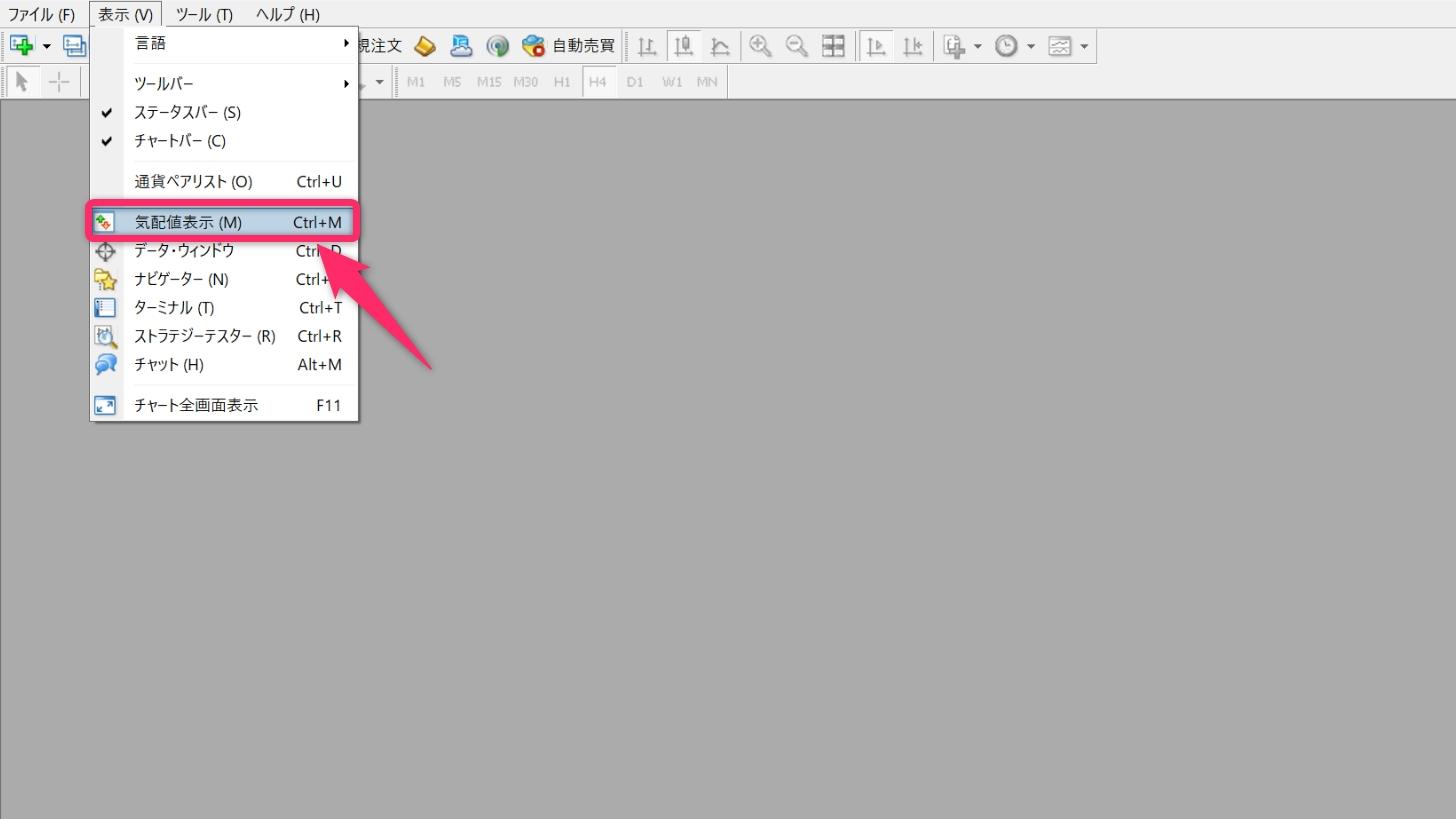Open the periodicity clock dropdown arrow
The image size is (1456, 819).
(1031, 46)
